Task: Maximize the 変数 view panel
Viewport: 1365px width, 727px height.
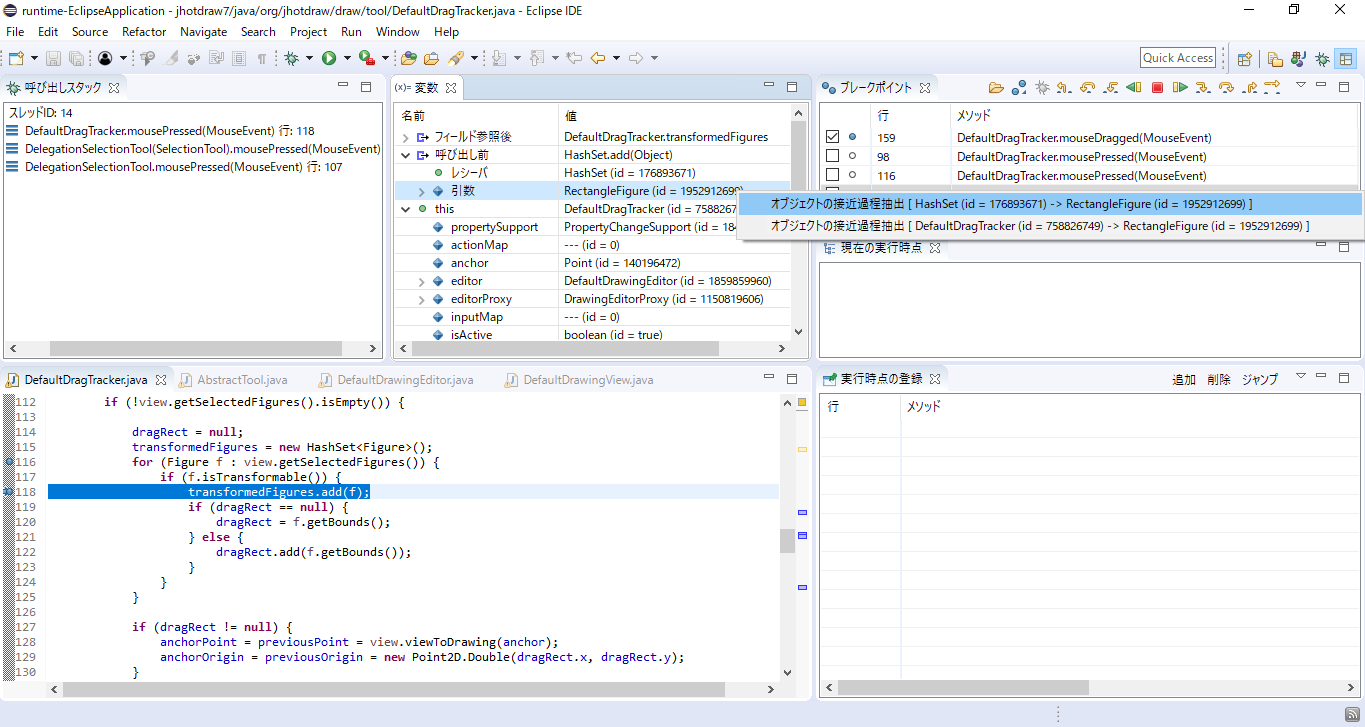Action: 792,87
